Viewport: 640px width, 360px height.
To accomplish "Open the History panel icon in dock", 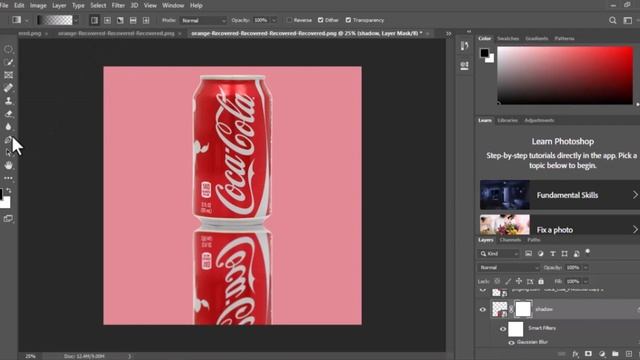I will 464,46.
